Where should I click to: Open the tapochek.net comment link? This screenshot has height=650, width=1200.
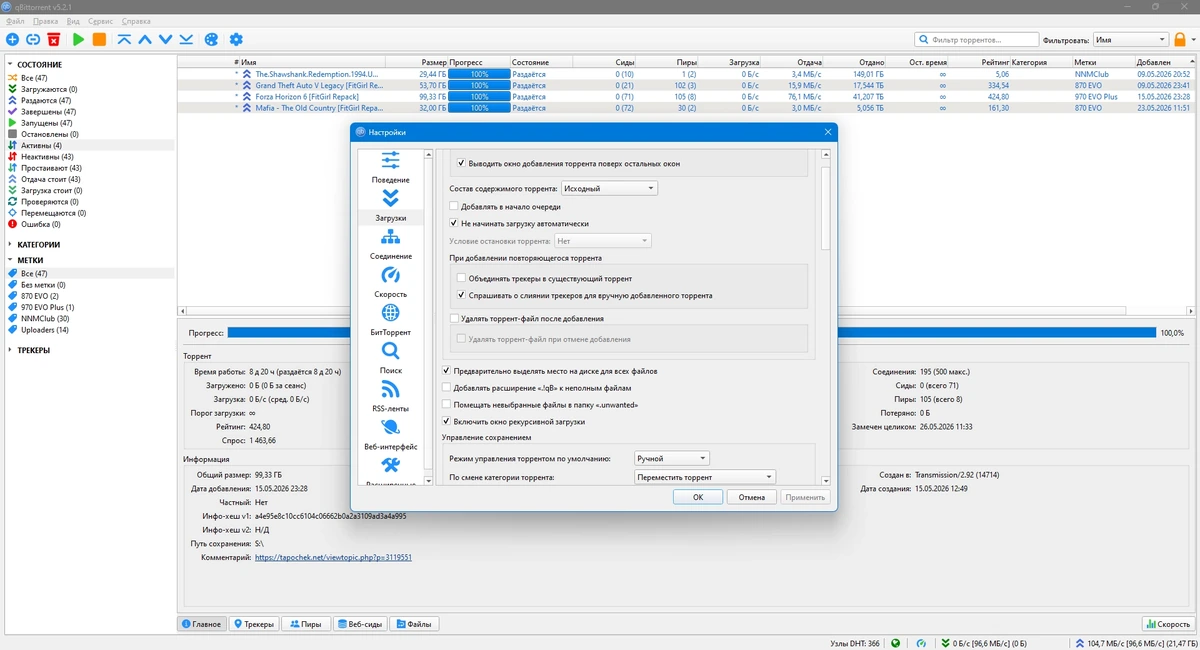pyautogui.click(x=333, y=557)
